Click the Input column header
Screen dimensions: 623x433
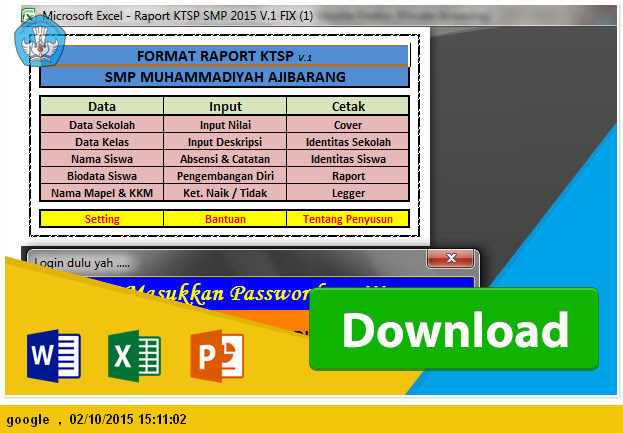tap(225, 106)
